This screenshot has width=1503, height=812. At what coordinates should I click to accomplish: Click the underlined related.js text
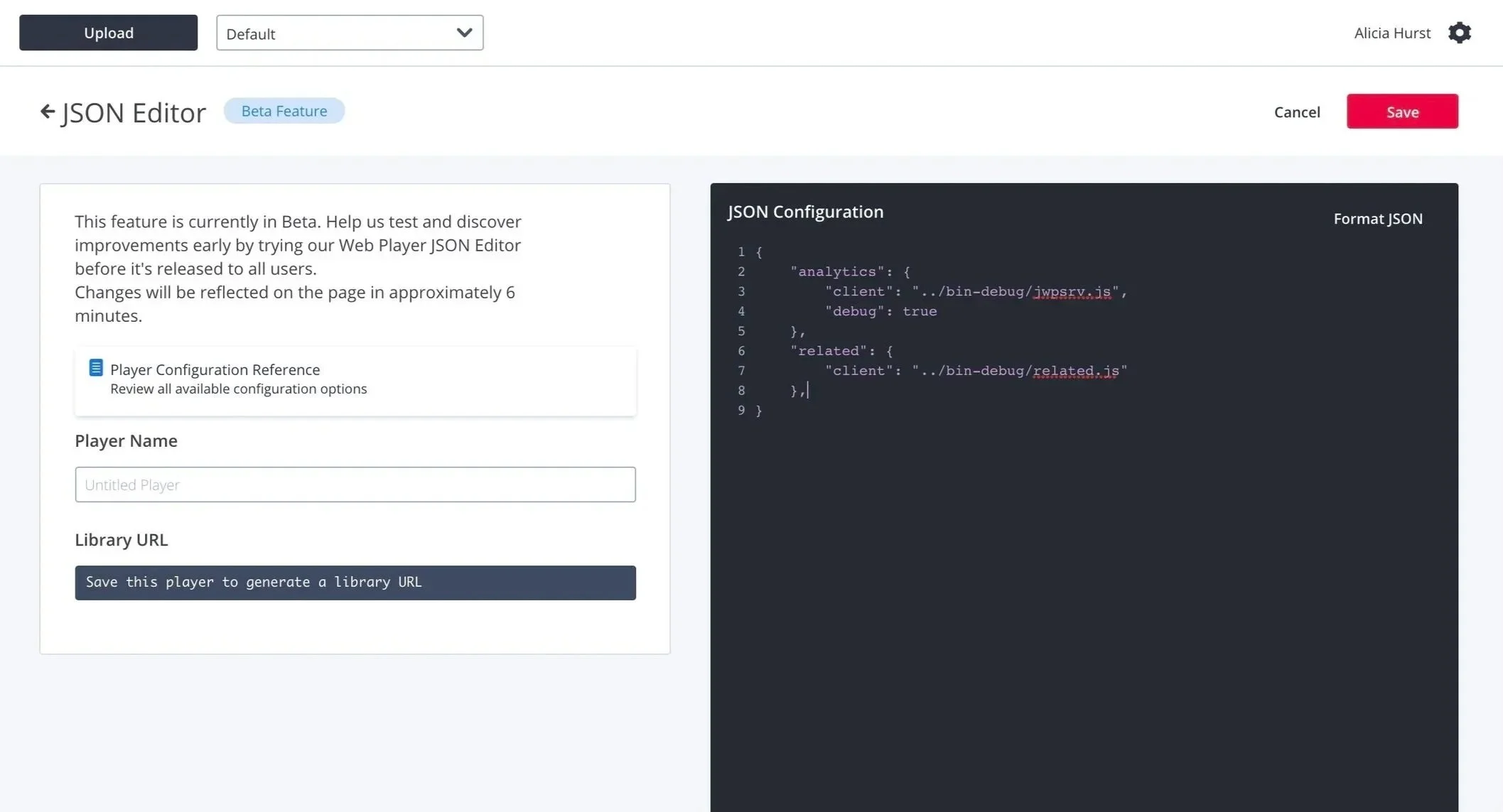pos(1076,371)
